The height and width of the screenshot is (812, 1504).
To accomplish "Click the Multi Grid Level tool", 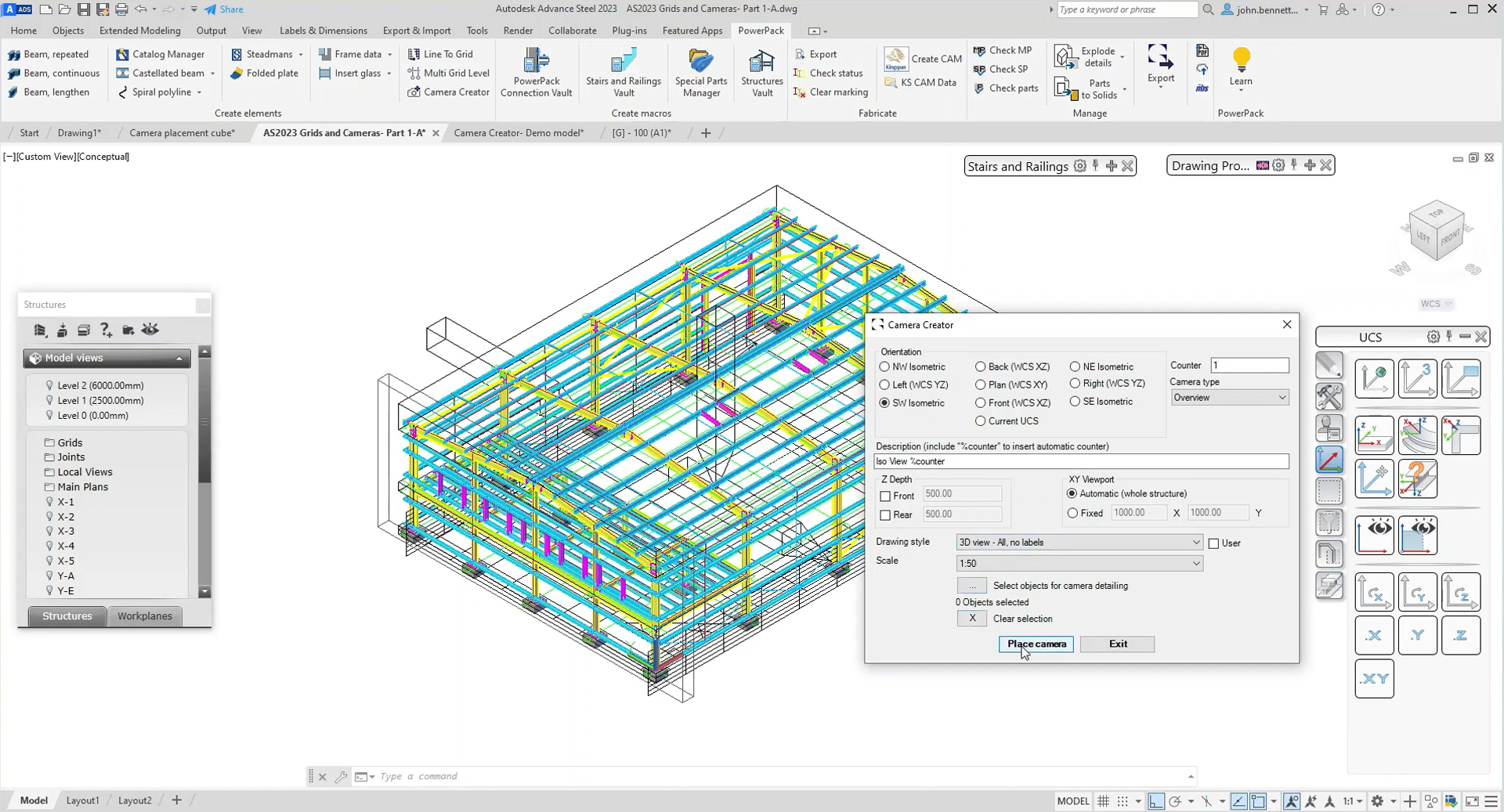I will click(448, 73).
